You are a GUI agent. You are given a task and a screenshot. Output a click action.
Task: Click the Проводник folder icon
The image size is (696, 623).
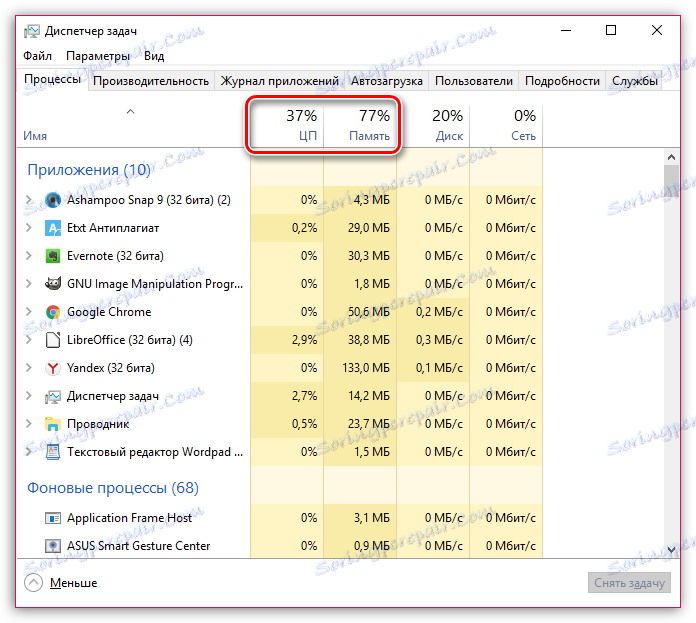(53, 424)
